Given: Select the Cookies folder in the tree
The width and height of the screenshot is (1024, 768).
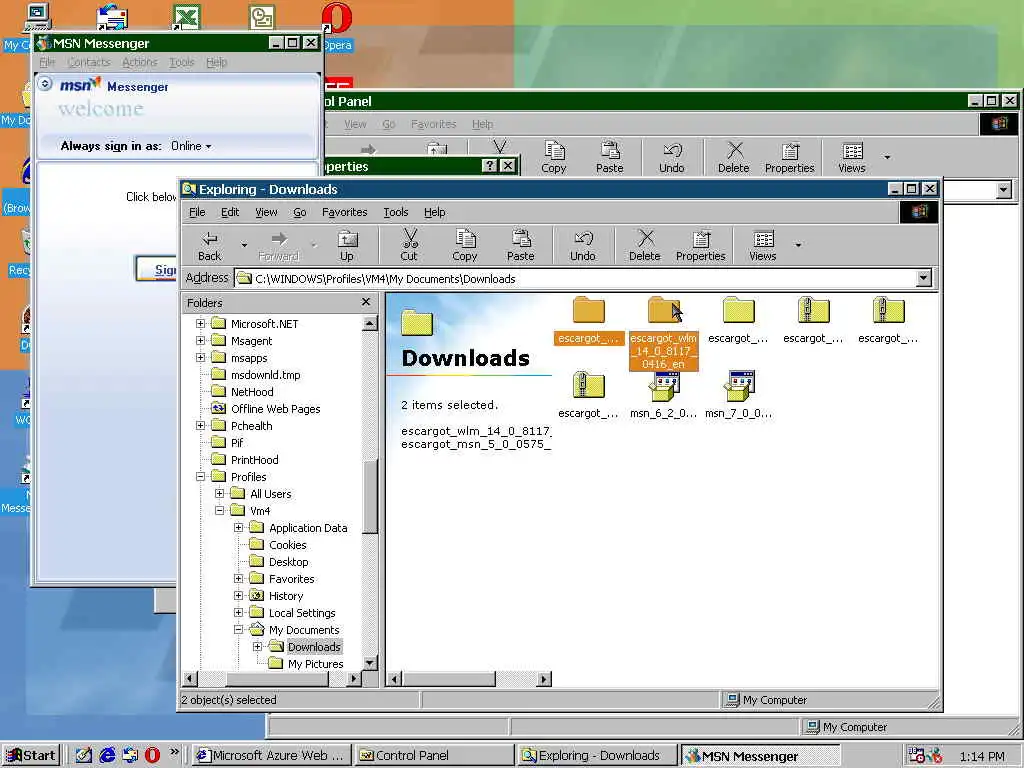Looking at the screenshot, I should coord(287,545).
